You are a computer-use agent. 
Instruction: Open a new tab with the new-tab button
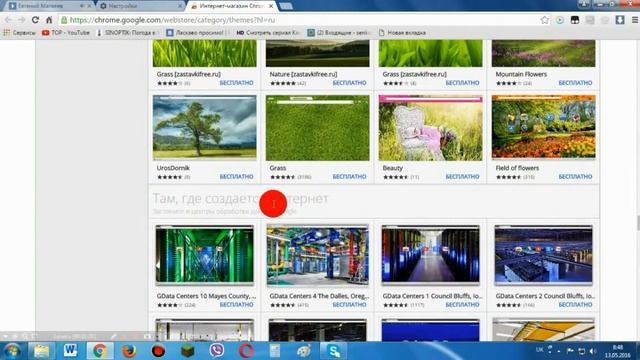[286, 6]
